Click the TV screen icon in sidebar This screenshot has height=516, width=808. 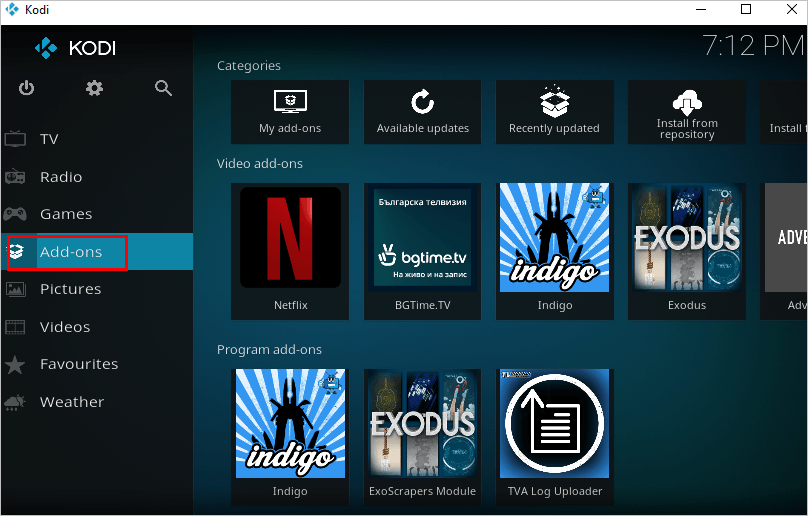15,139
